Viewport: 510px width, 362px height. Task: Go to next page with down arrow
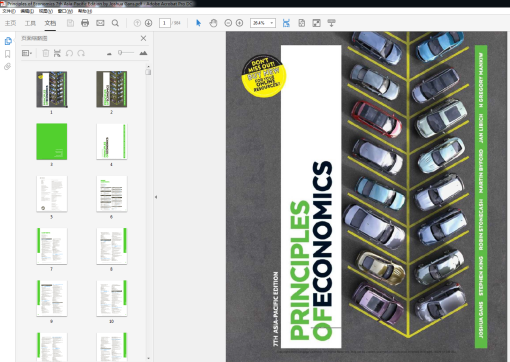(148, 23)
